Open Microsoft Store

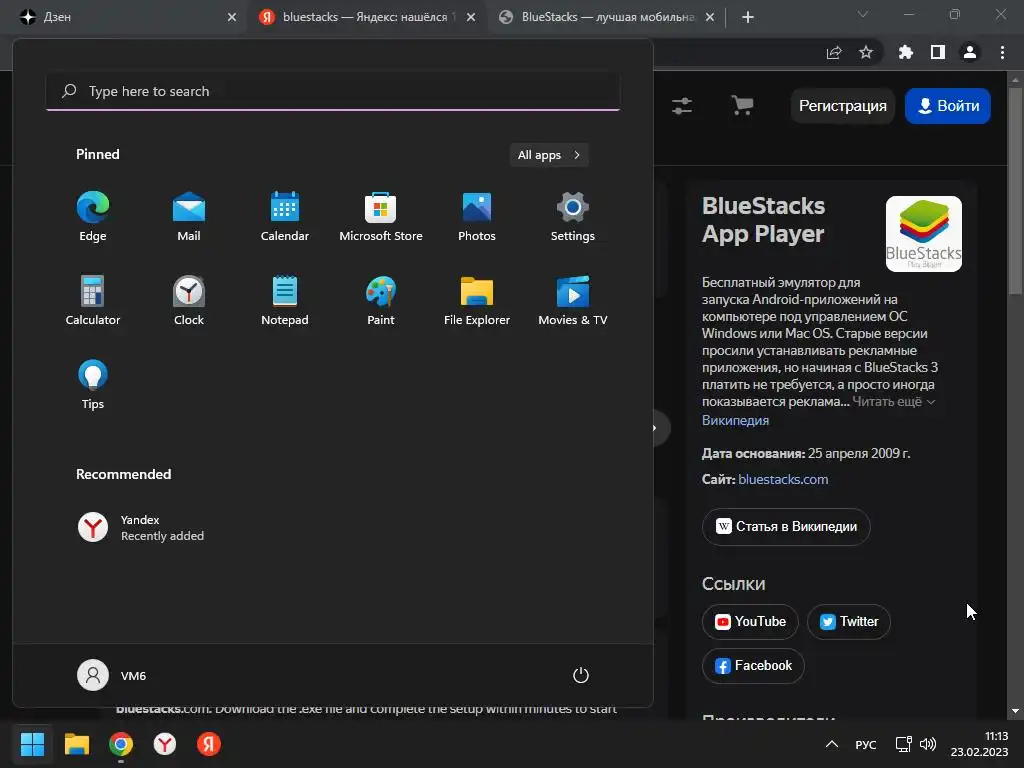381,217
